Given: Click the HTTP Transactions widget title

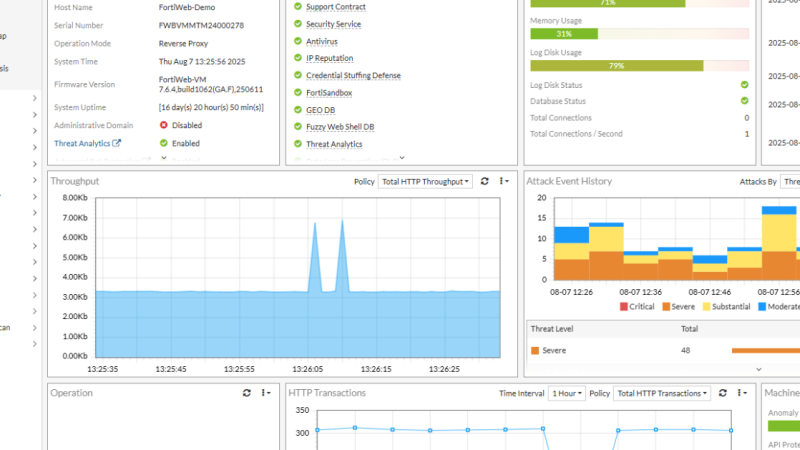Looking at the screenshot, I should pyautogui.click(x=327, y=393).
